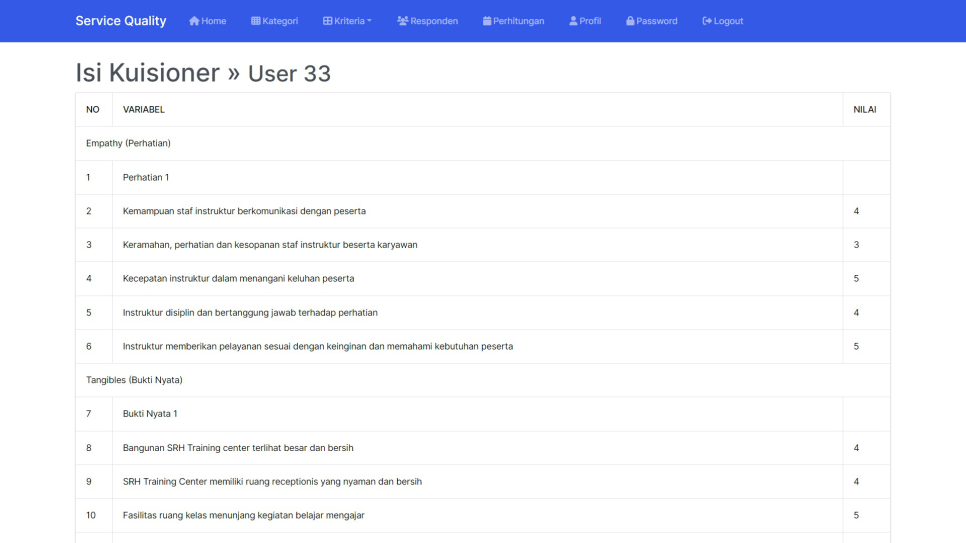Click Fasilitas ruang kelas menunjang text
The image size is (966, 543).
(x=243, y=515)
